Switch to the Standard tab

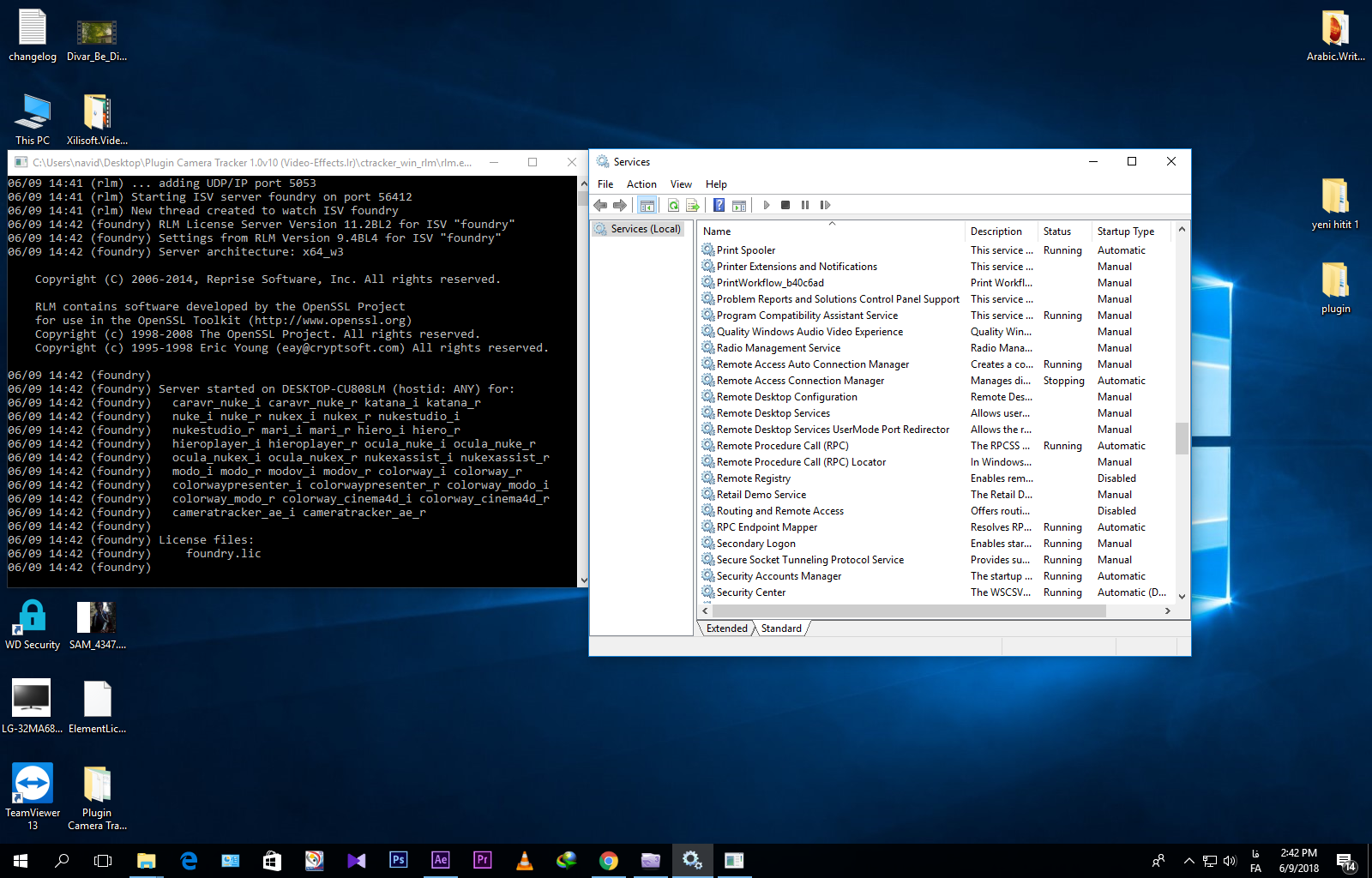pos(781,628)
